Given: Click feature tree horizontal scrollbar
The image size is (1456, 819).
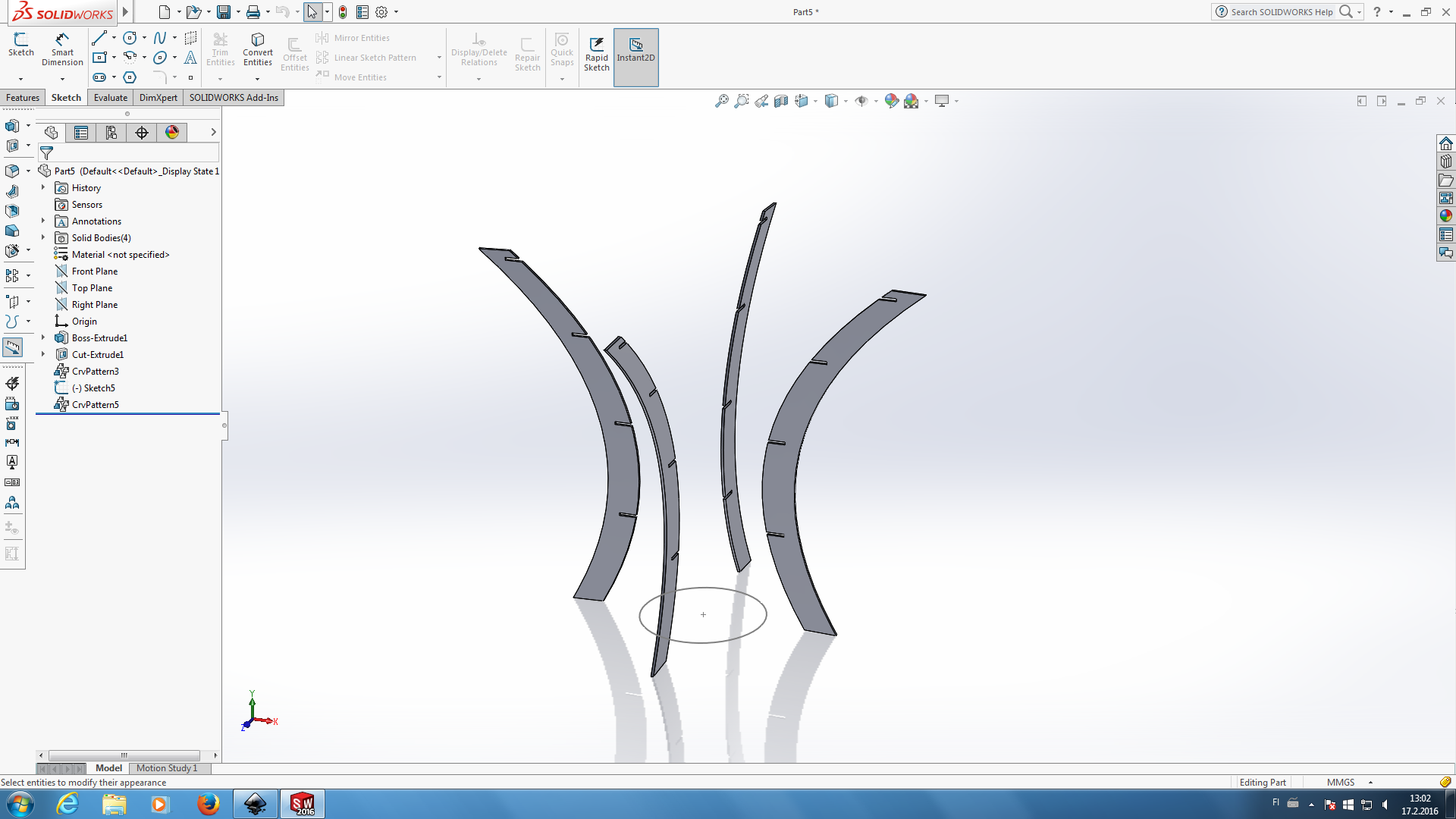Looking at the screenshot, I should [x=124, y=755].
